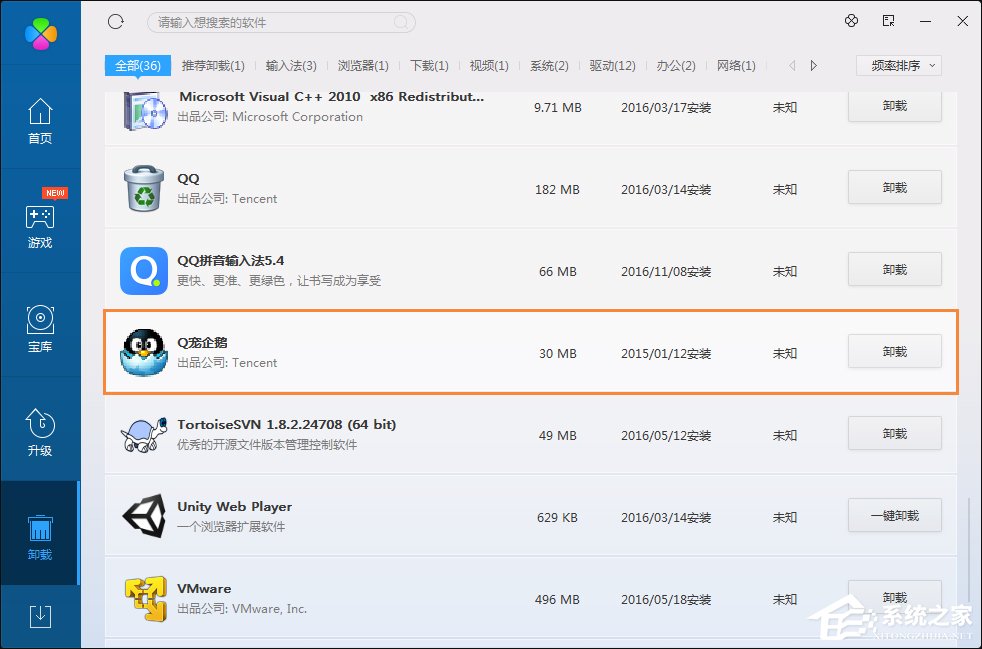Image resolution: width=982 pixels, height=649 pixels.
Task: Open the 首页 home page in sidebar
Action: click(x=40, y=120)
